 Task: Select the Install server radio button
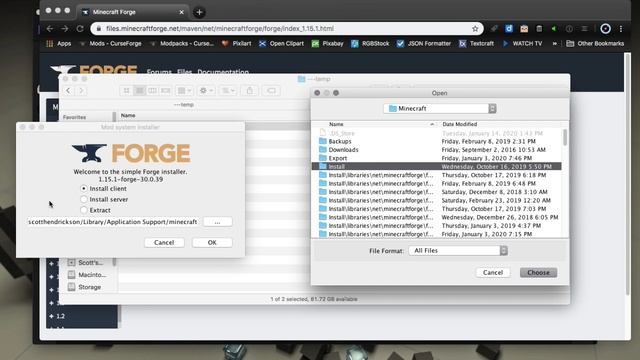(x=84, y=199)
